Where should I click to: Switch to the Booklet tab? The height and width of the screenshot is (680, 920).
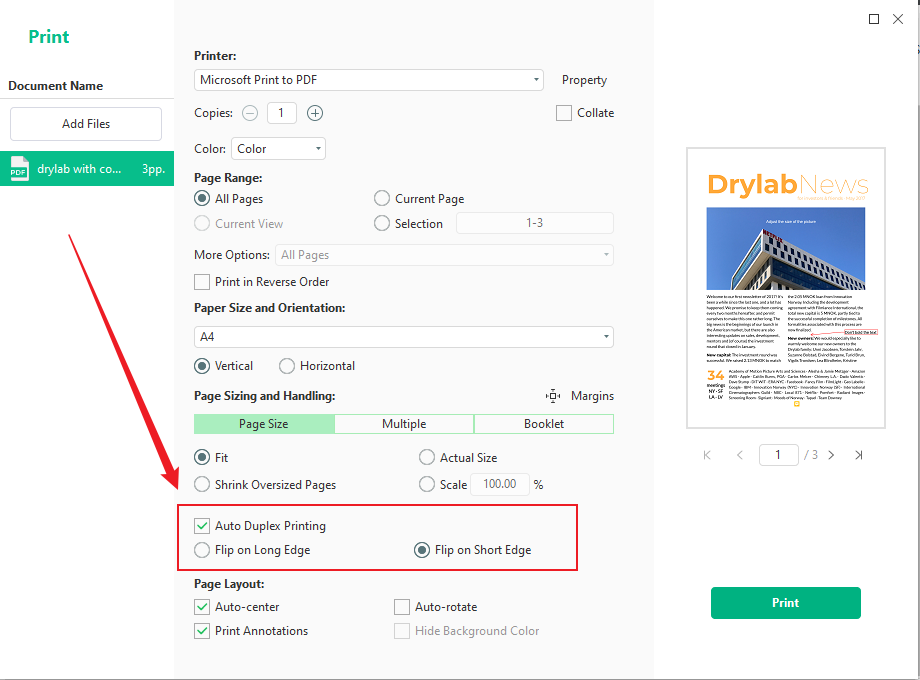[543, 423]
